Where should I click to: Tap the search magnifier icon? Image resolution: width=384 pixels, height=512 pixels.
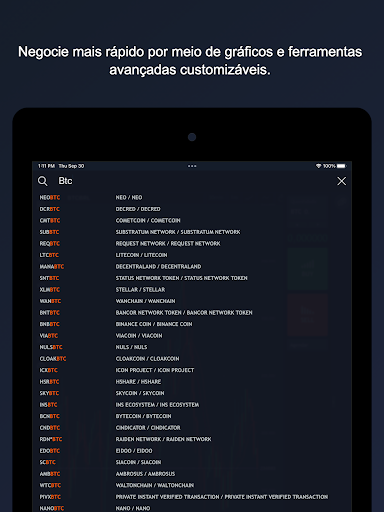pos(43,181)
